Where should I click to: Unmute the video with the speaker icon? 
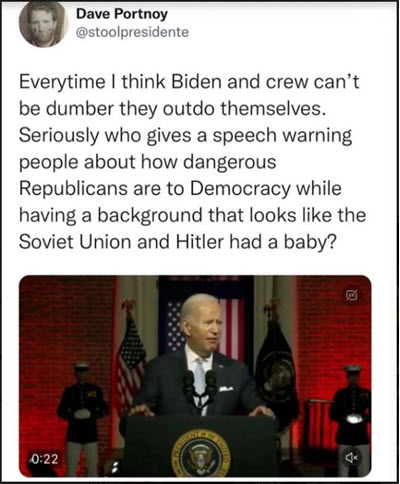(352, 458)
